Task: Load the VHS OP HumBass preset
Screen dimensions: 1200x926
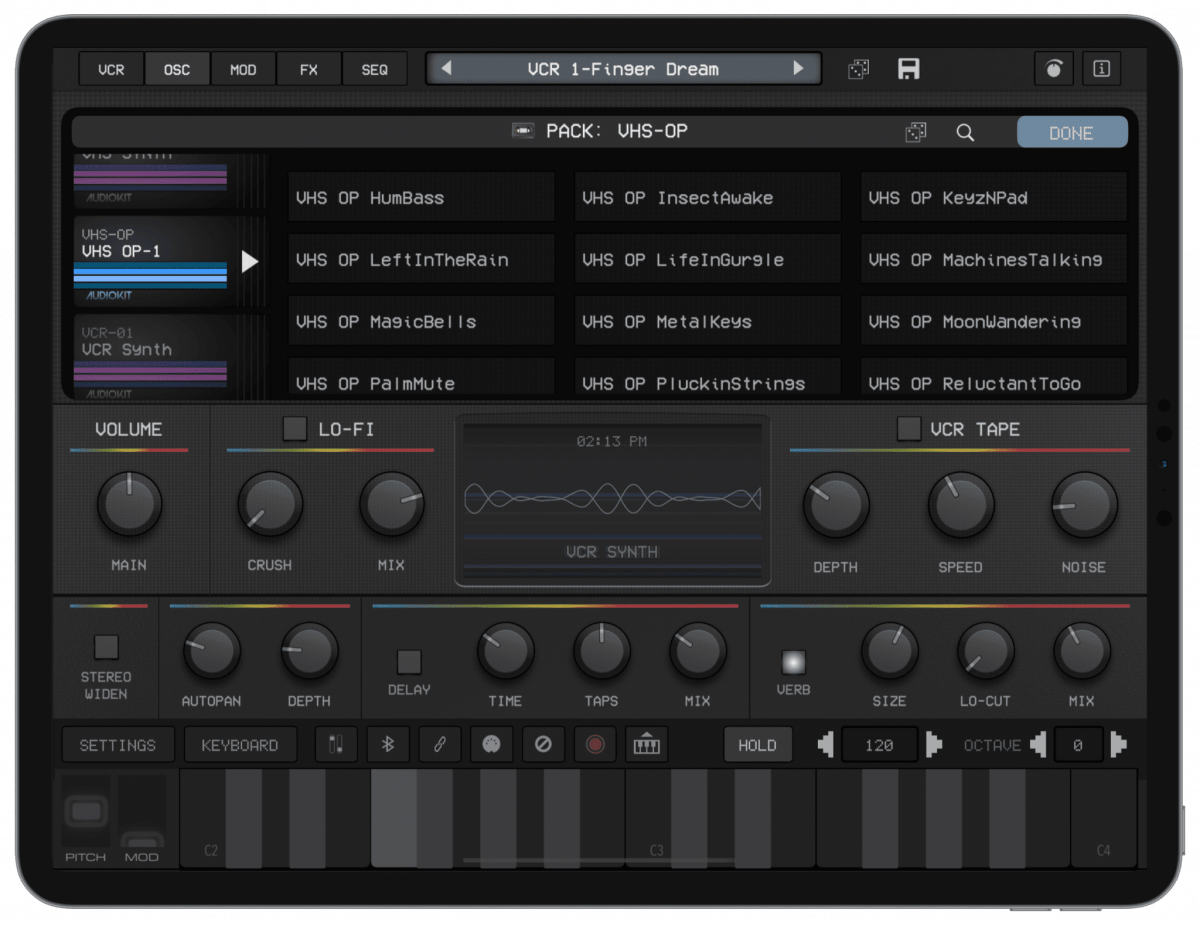Action: tap(421, 197)
